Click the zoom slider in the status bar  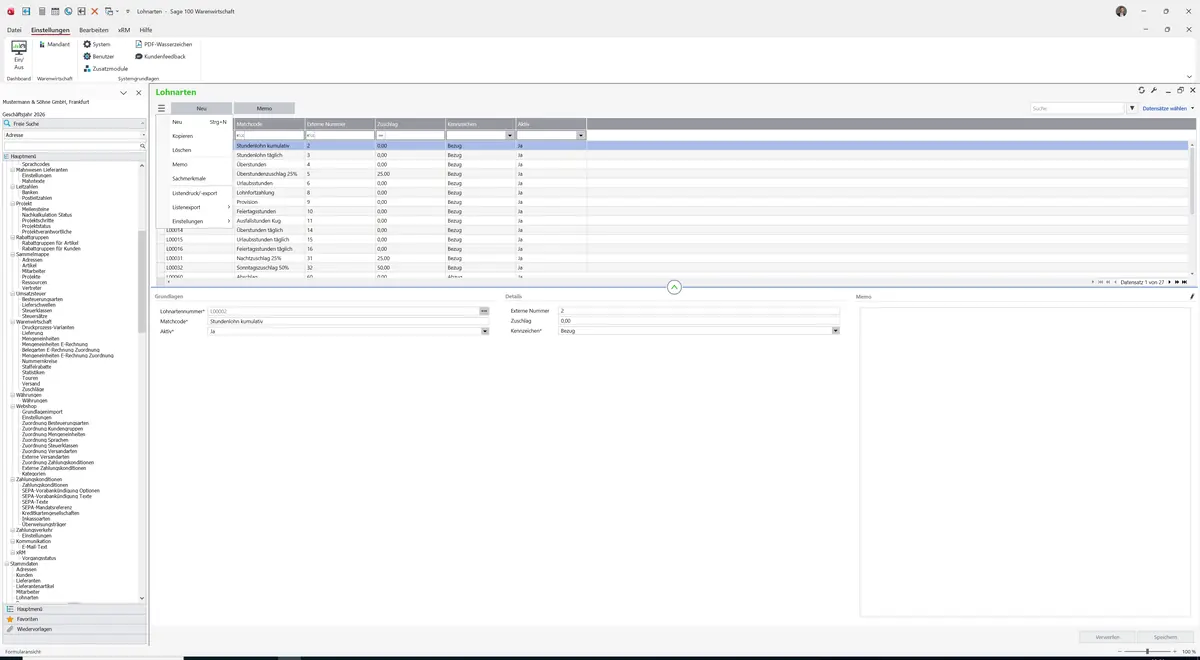tap(1147, 651)
